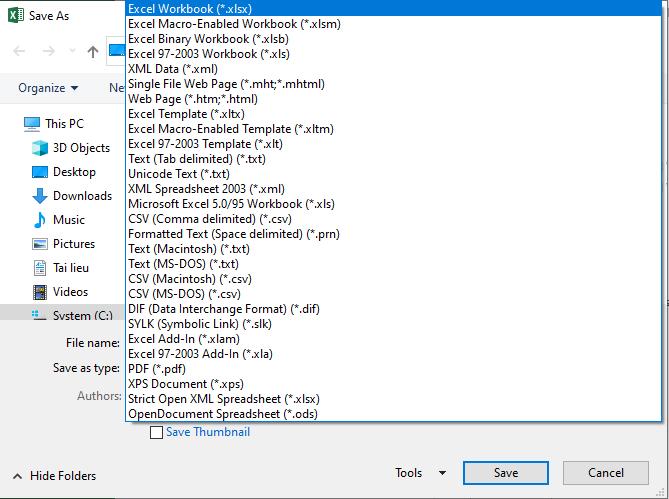Click the System (C:) drive icon

click(x=39, y=315)
